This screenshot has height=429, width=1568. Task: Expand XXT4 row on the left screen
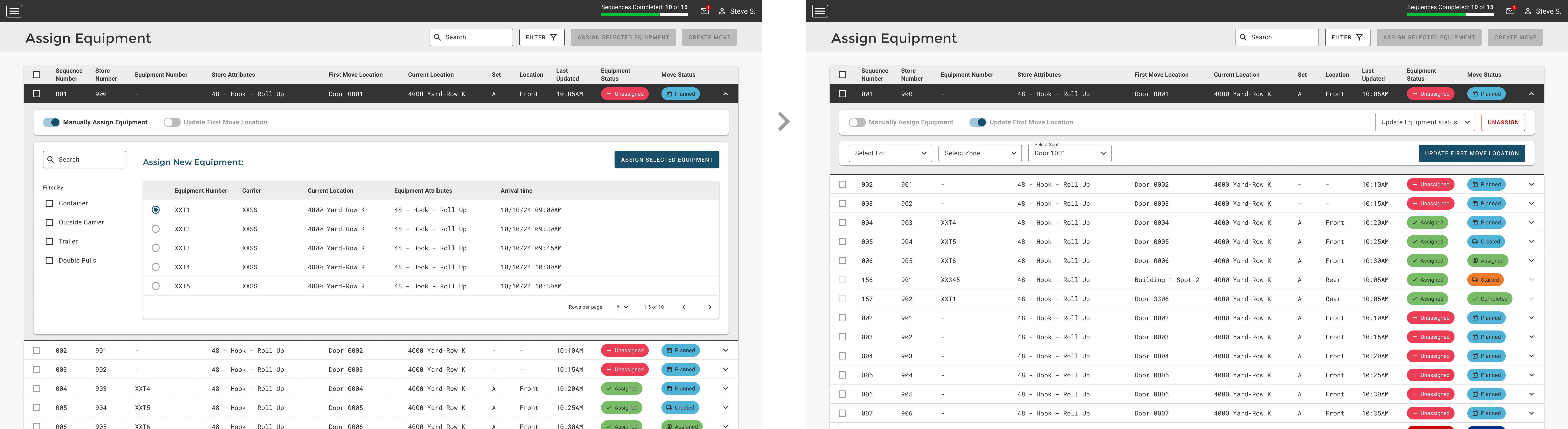726,389
